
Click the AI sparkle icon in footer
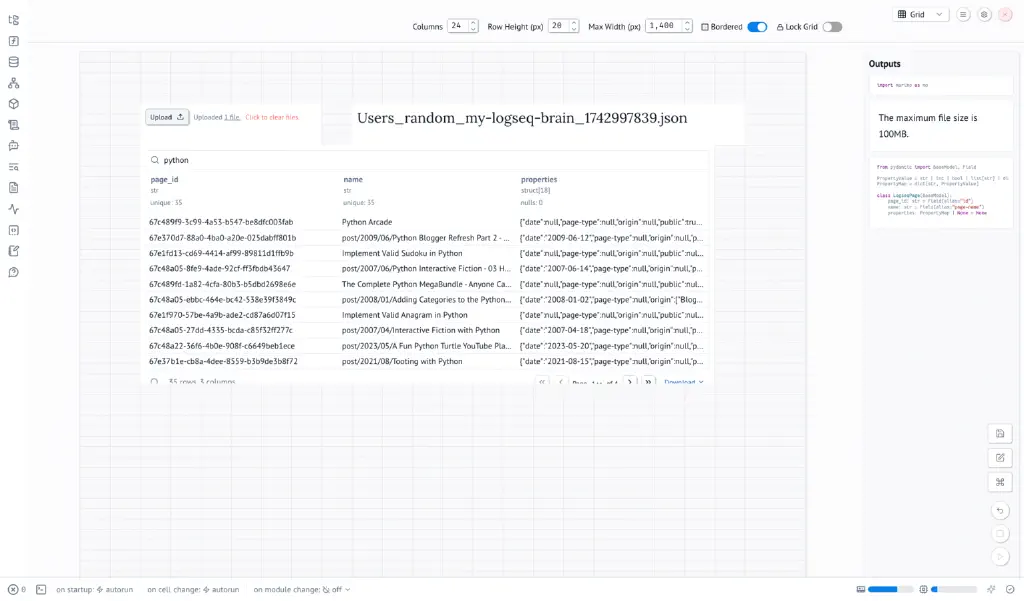click(991, 589)
